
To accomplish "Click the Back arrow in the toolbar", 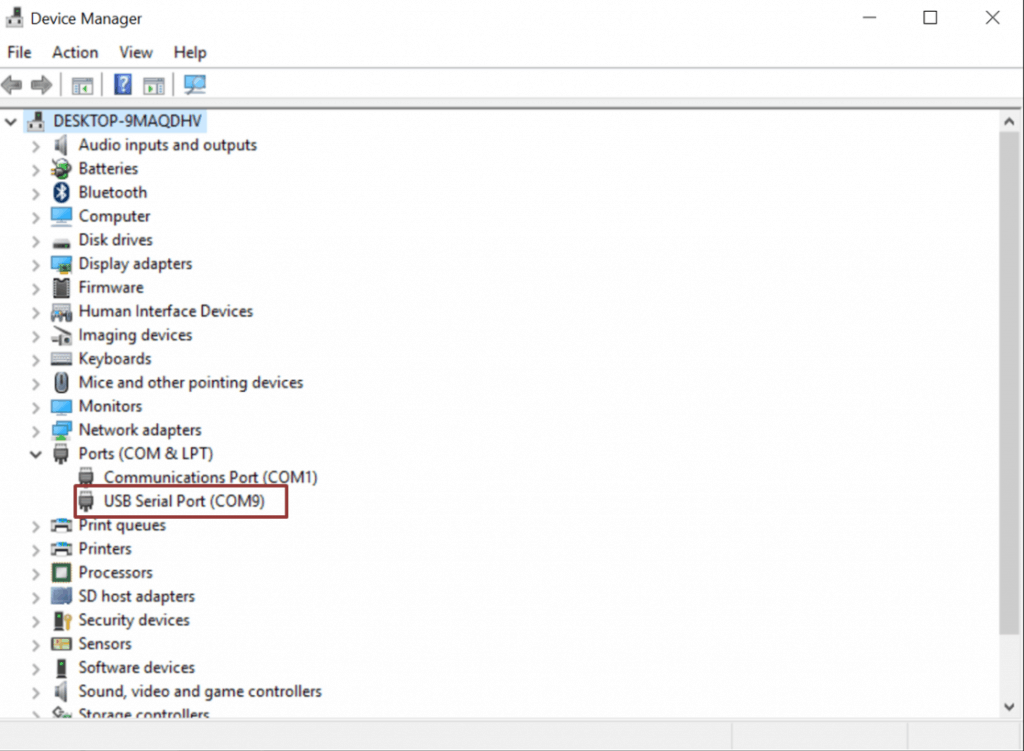I will point(13,85).
